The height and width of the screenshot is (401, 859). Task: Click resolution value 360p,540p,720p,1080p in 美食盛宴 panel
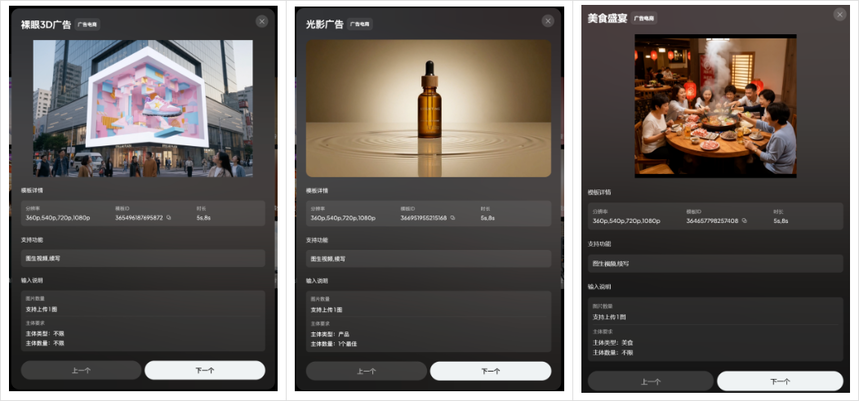click(x=625, y=220)
